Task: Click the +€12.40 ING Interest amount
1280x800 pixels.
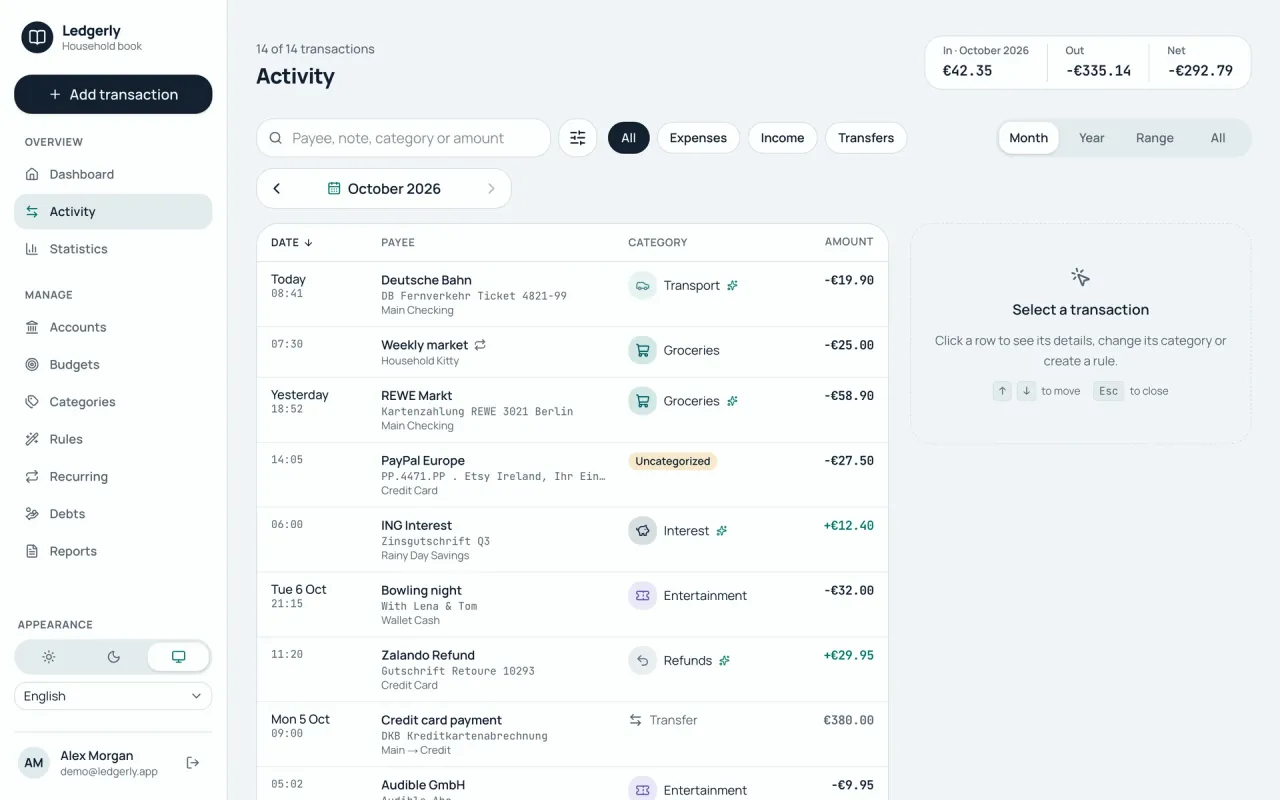Action: [x=848, y=525]
